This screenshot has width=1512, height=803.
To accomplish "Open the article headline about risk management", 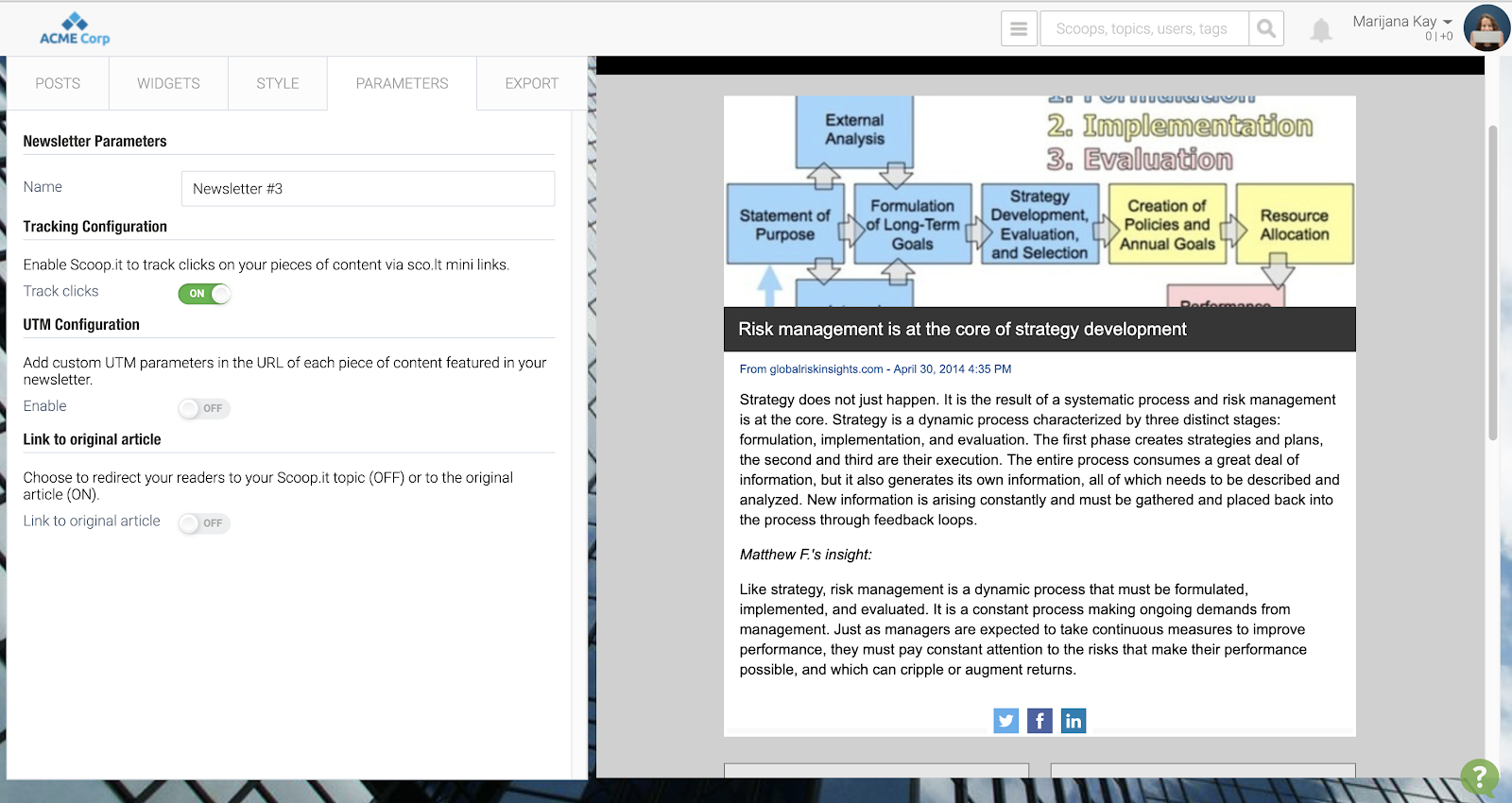I will click(x=962, y=329).
